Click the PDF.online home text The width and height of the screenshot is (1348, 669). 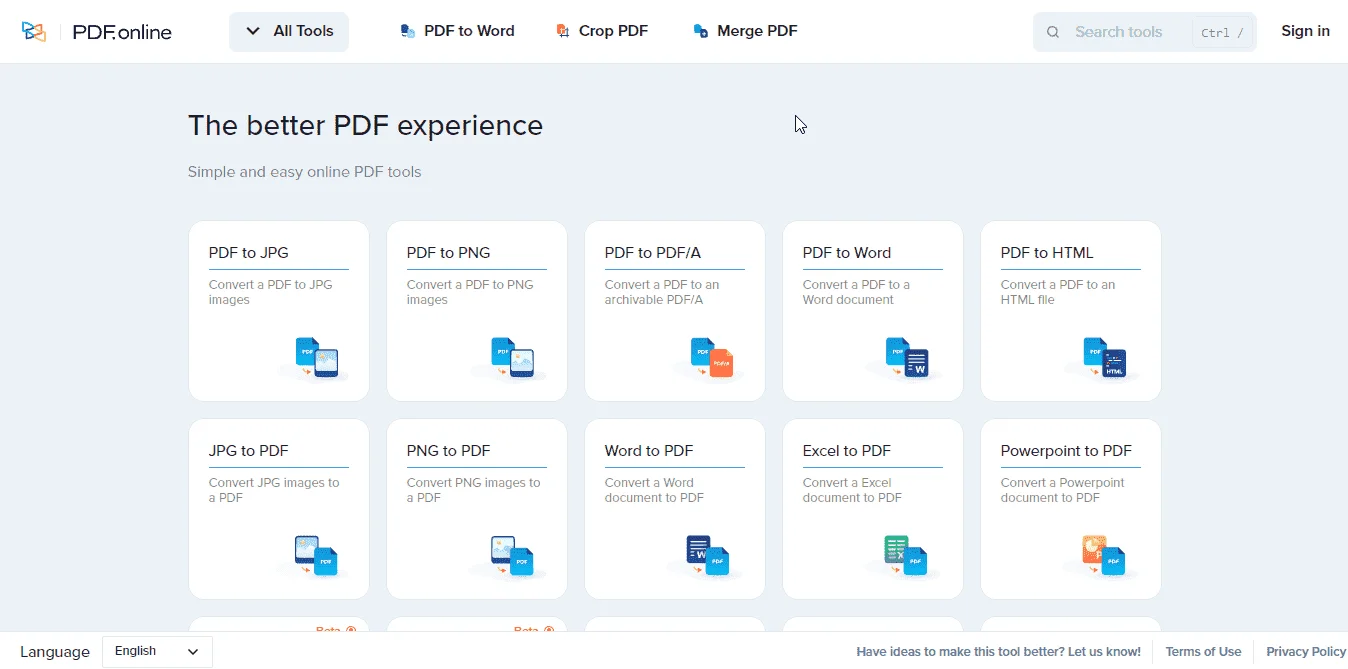pos(122,32)
